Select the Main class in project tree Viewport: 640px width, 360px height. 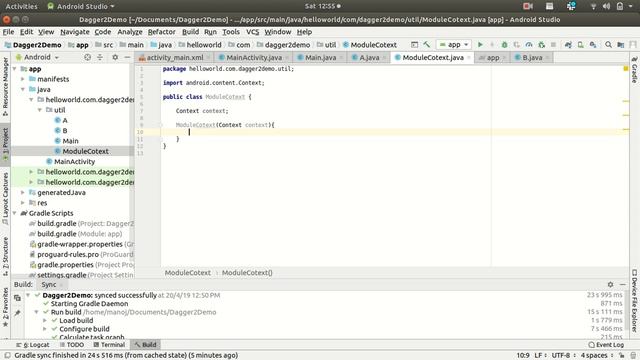click(x=70, y=141)
